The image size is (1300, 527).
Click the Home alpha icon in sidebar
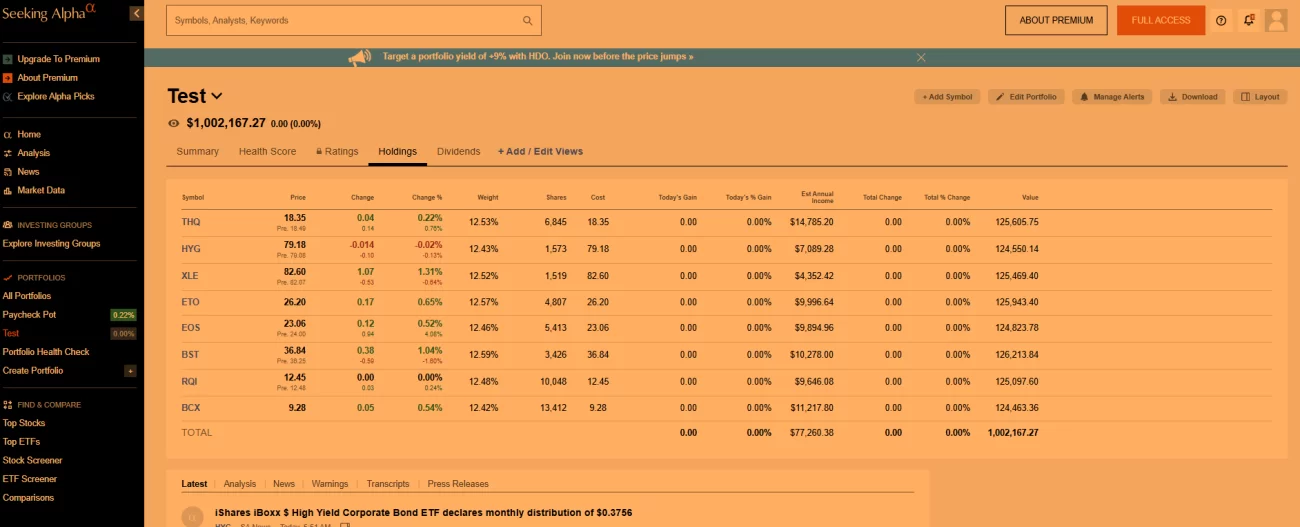pyautogui.click(x=8, y=134)
